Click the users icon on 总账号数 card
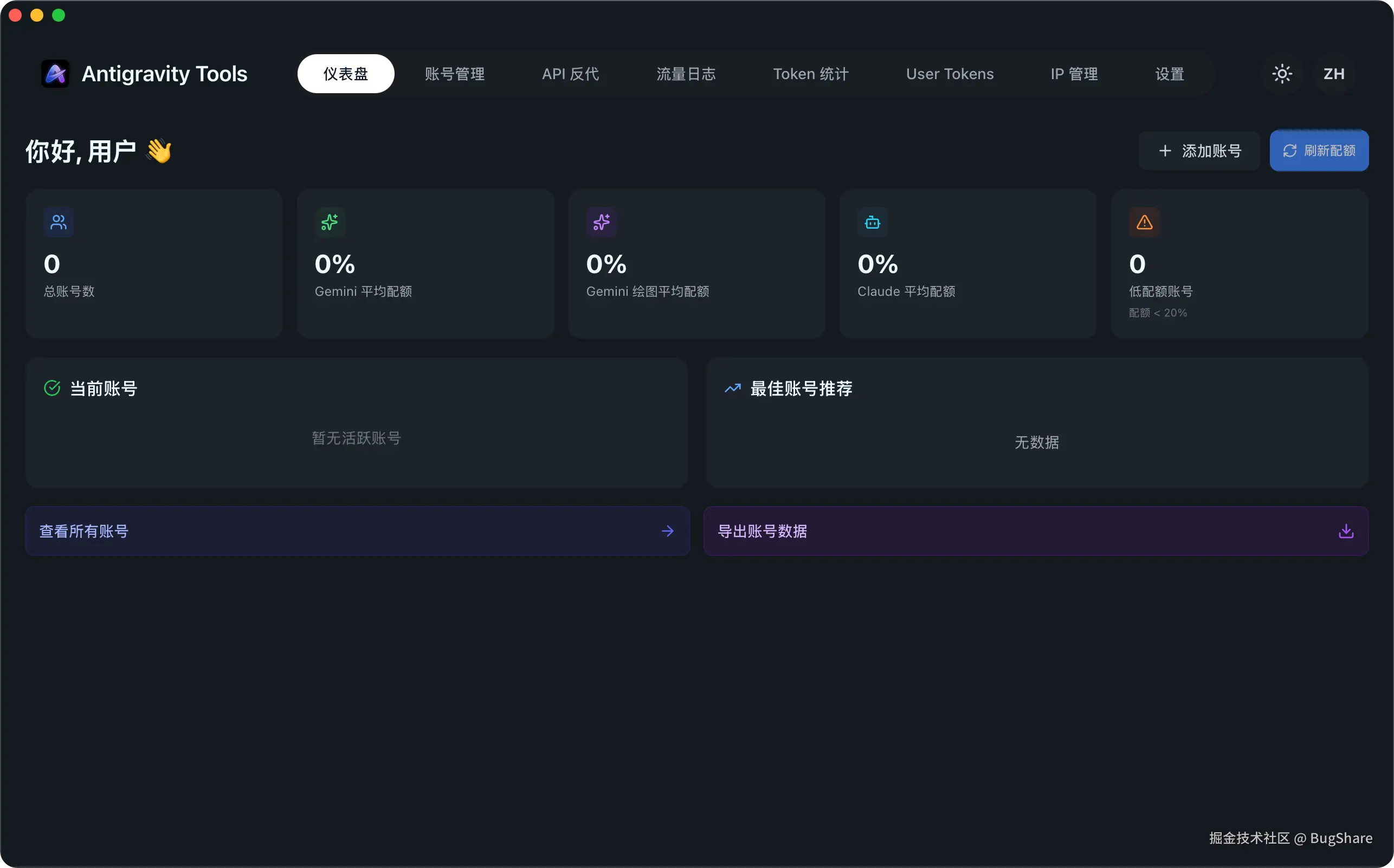 (x=59, y=222)
